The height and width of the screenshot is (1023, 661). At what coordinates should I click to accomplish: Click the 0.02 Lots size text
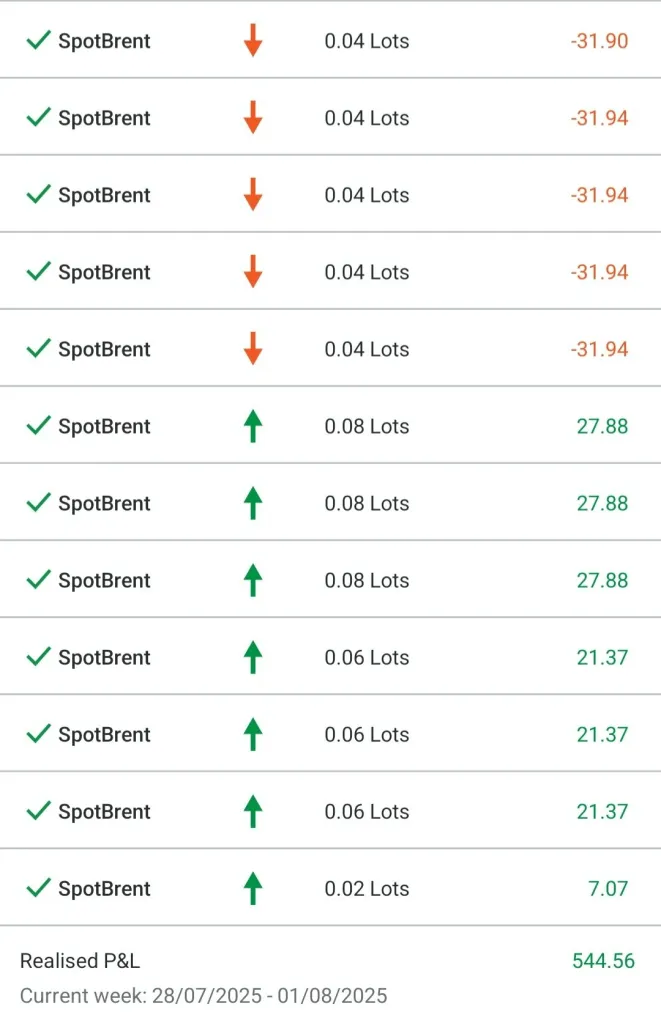tap(366, 888)
